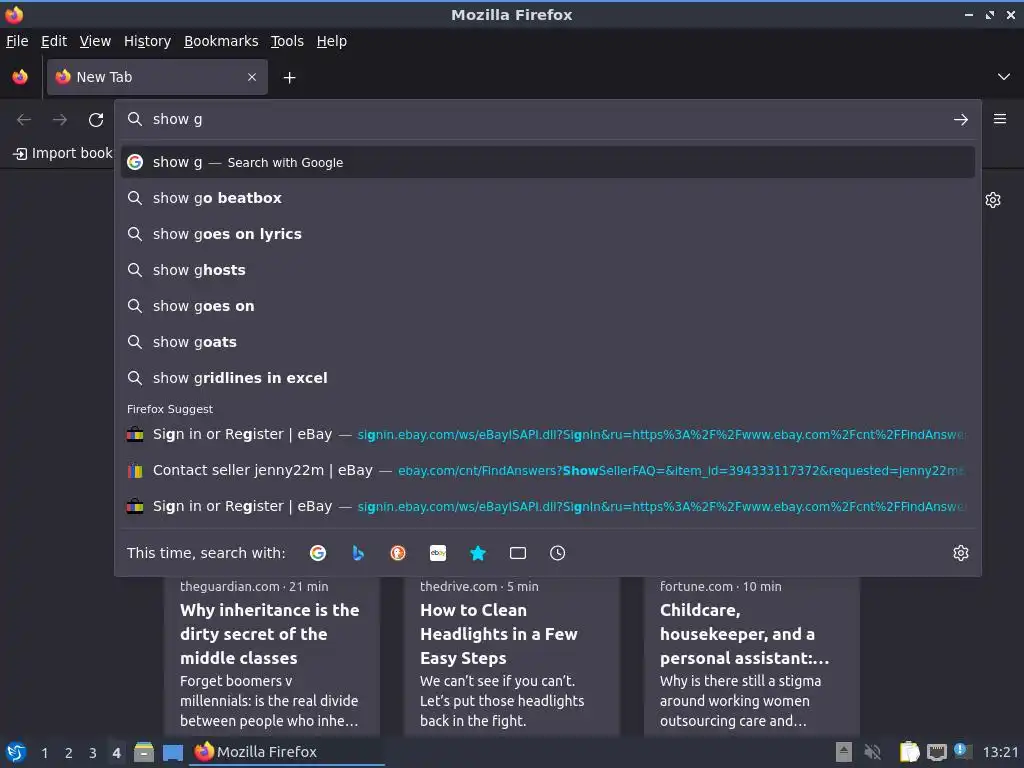
Task: Click the eject removable media tray icon
Action: [844, 752]
